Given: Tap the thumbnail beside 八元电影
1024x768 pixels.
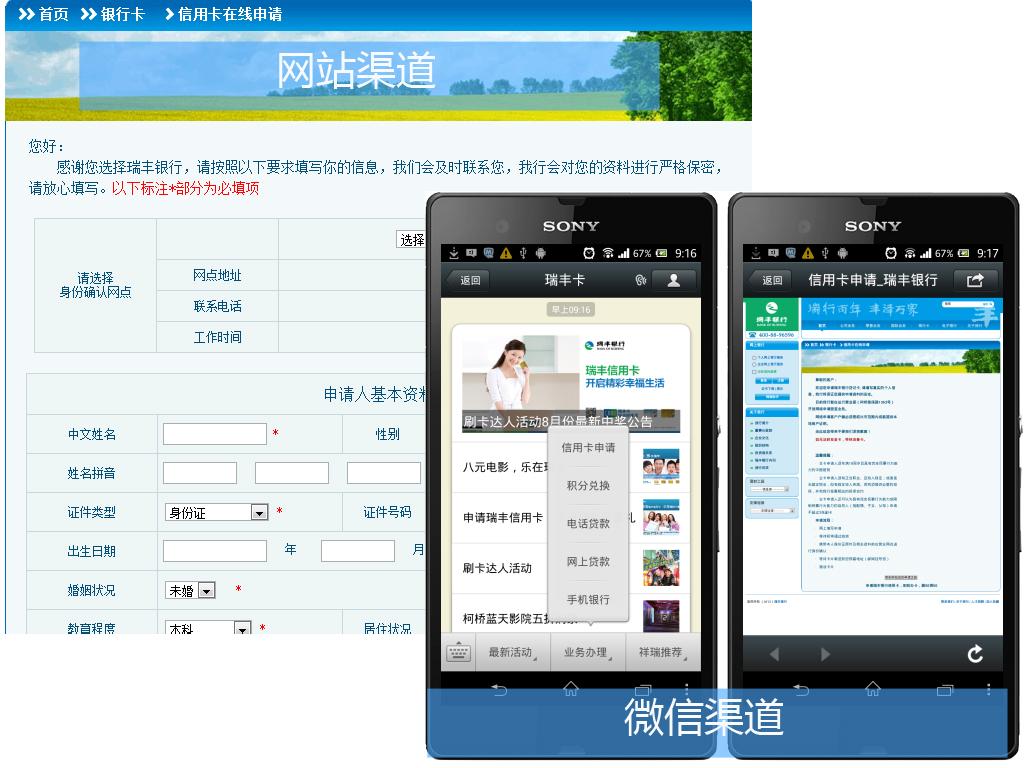Looking at the screenshot, I should (x=661, y=467).
